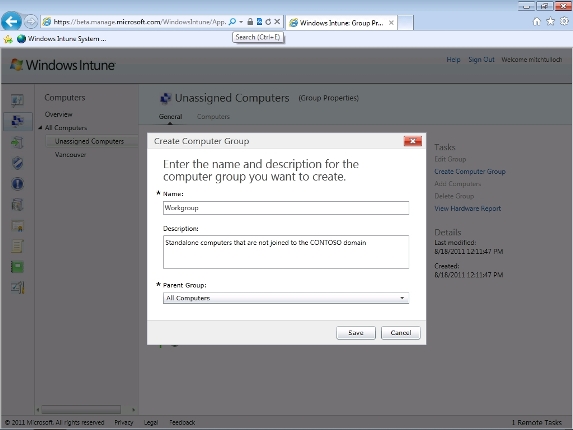Open System Overview workspace icon in sidebar
Image resolution: width=573 pixels, height=430 pixels.
coord(17,100)
